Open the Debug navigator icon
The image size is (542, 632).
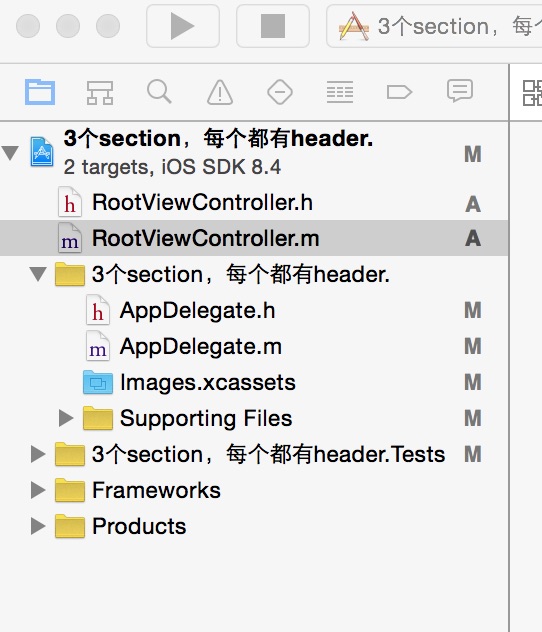[340, 92]
